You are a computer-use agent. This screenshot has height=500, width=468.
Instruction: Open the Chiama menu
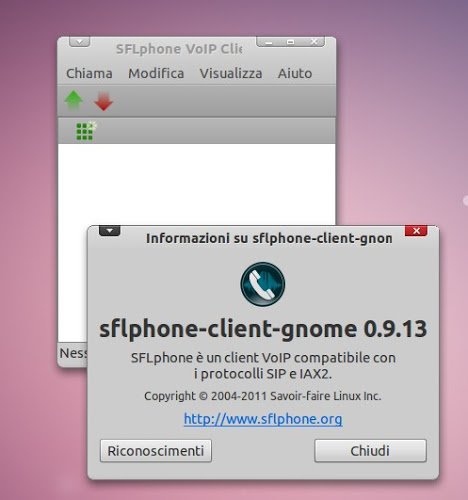pos(89,73)
